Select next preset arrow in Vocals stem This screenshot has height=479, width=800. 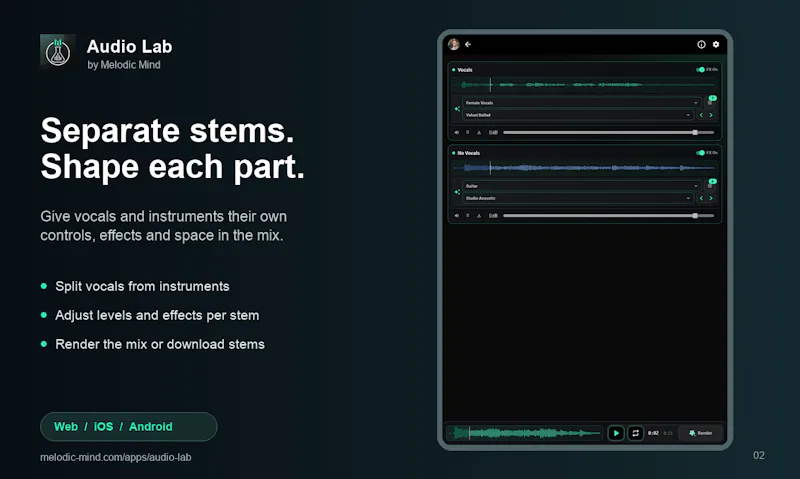[x=711, y=115]
